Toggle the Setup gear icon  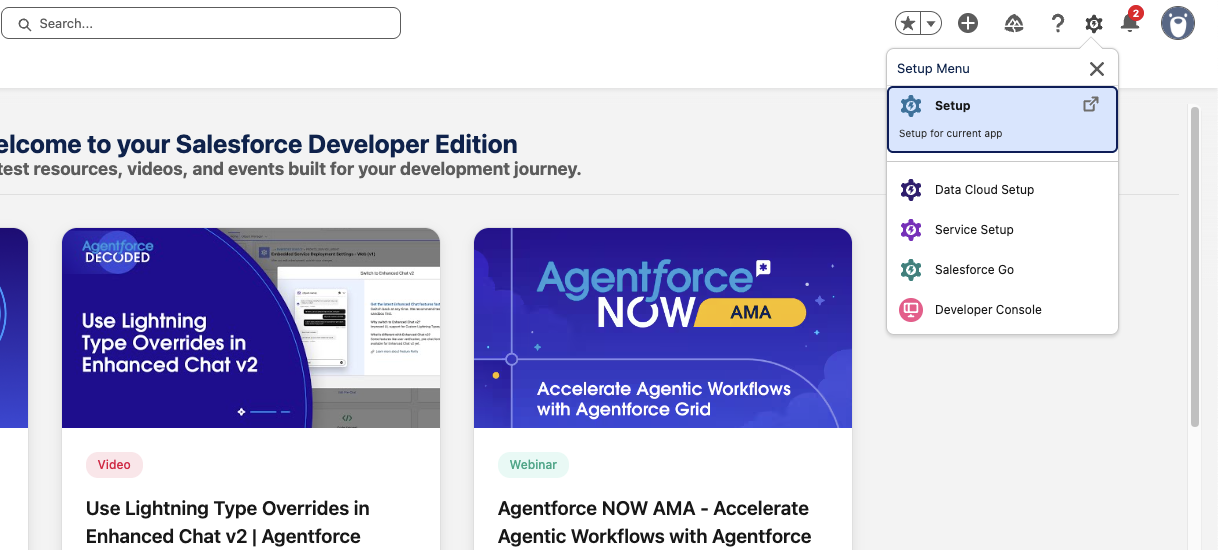coord(1094,23)
